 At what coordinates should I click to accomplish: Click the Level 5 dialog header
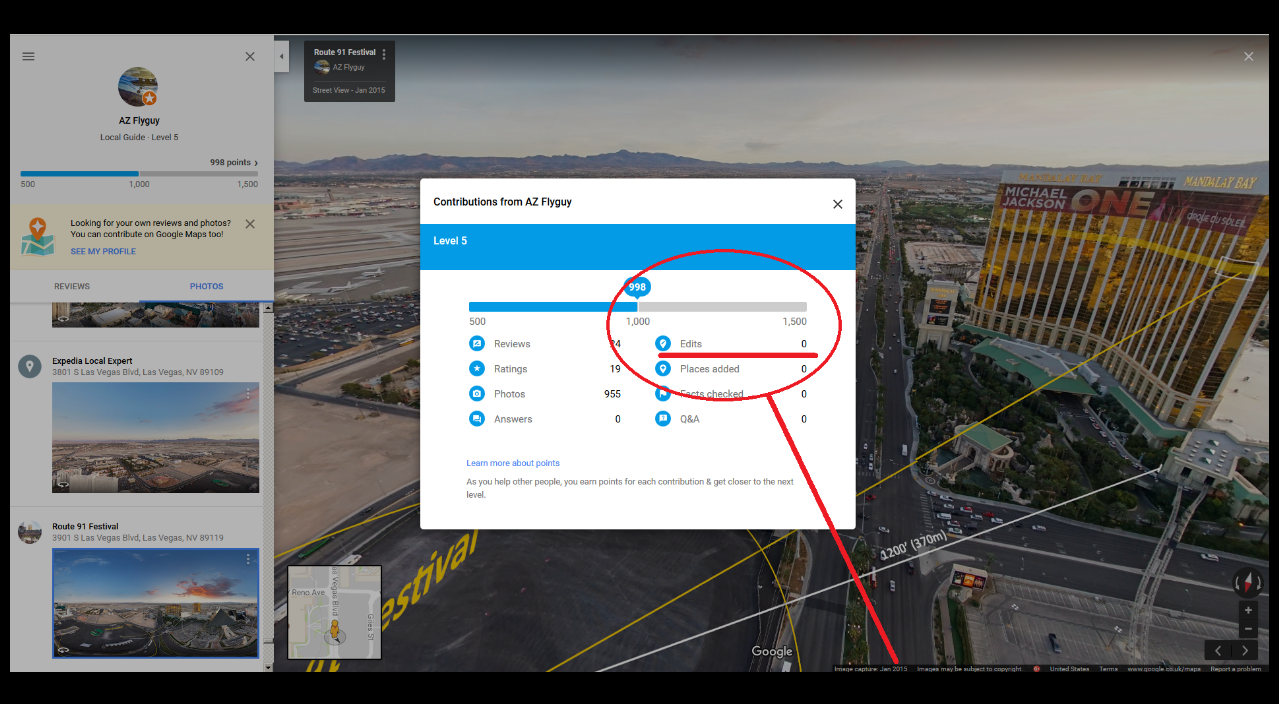tap(637, 246)
